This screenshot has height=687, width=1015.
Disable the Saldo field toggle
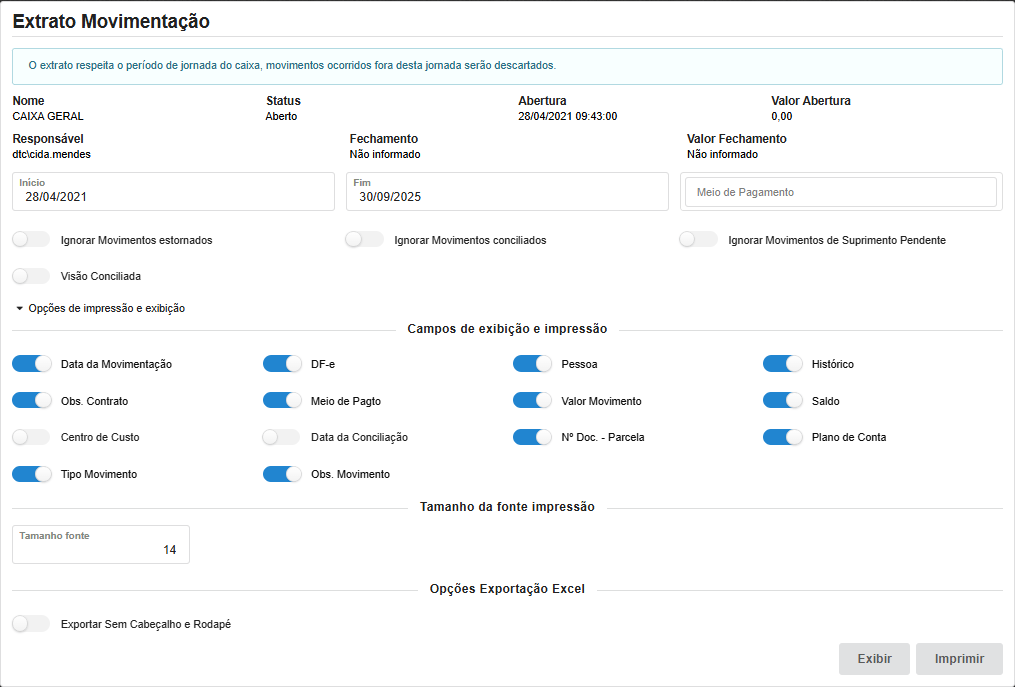[783, 401]
